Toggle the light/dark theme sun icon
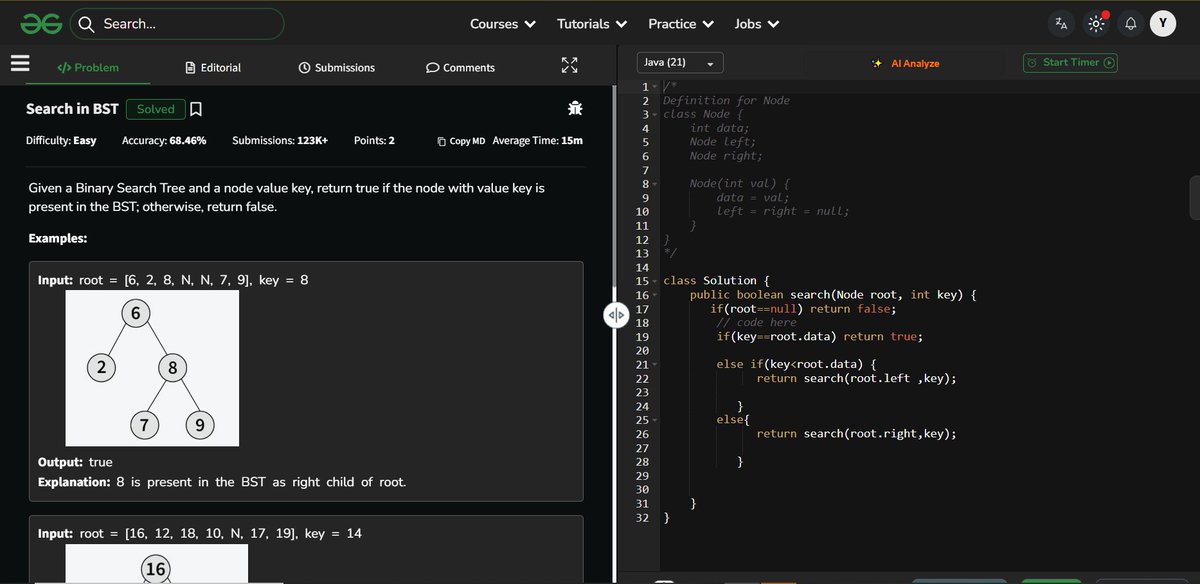Viewport: 1200px width, 584px height. [1096, 23]
